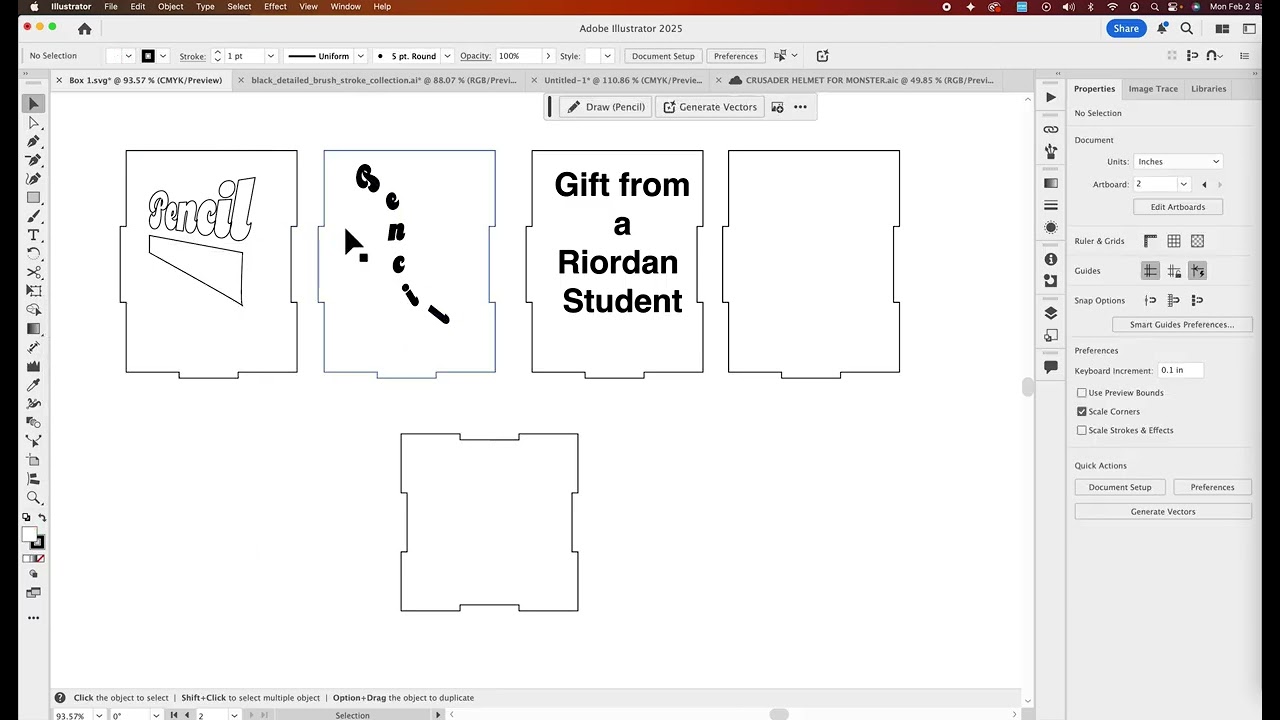This screenshot has height=720, width=1280.
Task: Toggle Show Rulers icon
Action: coord(1150,241)
